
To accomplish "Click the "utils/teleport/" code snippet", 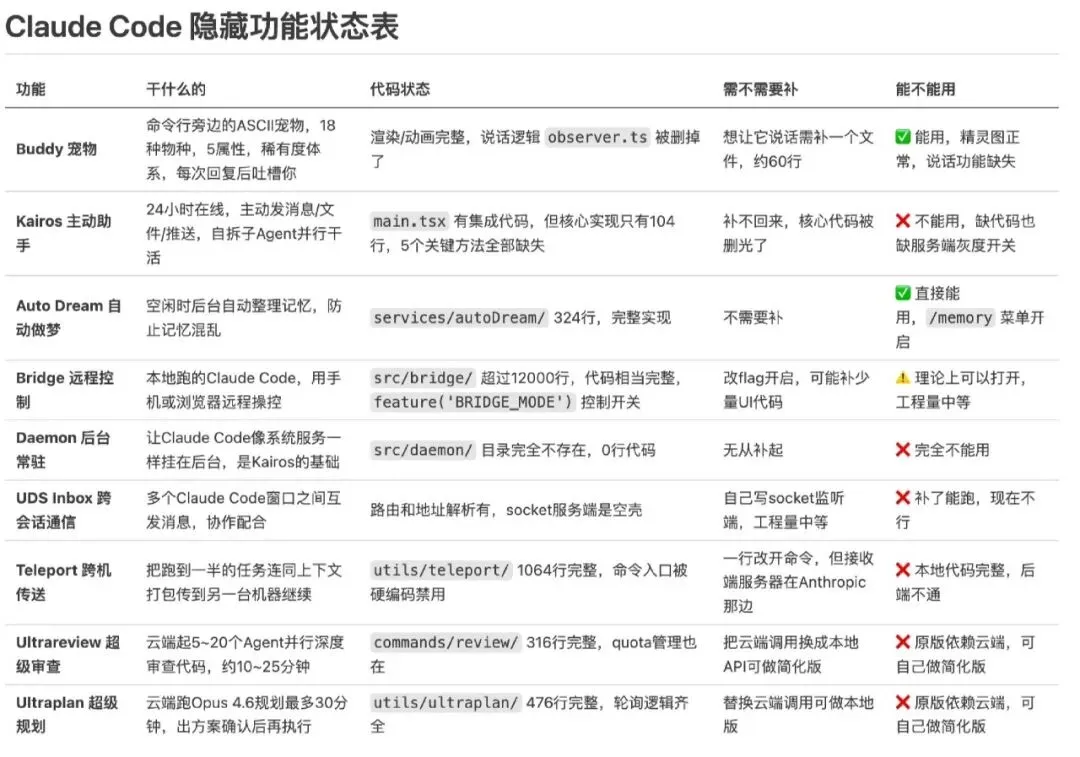I will coord(441,570).
